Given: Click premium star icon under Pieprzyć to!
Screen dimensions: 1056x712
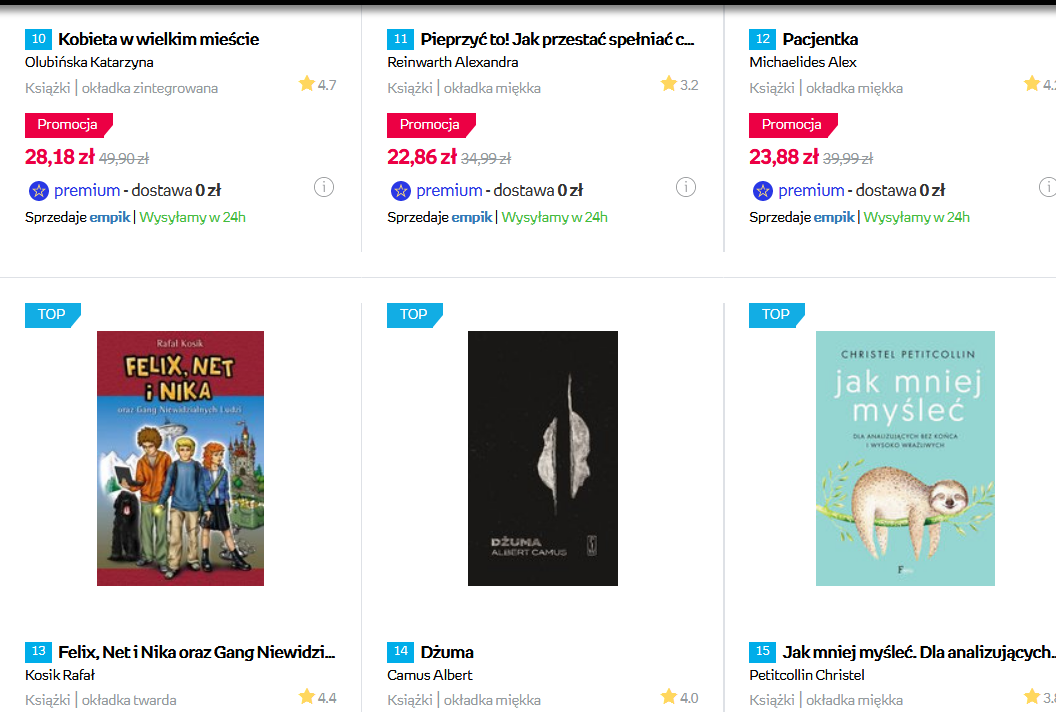Looking at the screenshot, I should click(x=400, y=191).
